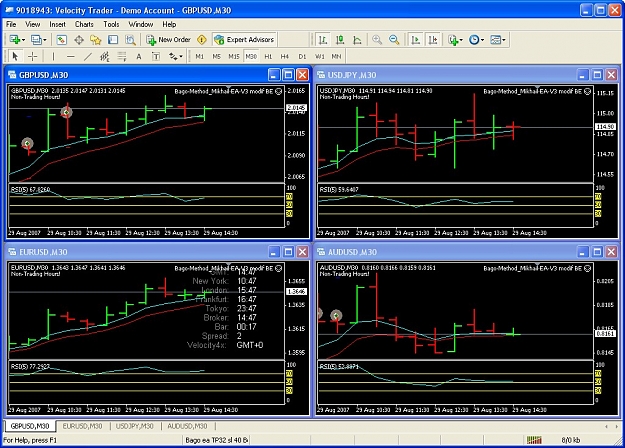Open the View menu
Image resolution: width=625 pixels, height=448 pixels.
pyautogui.click(x=33, y=24)
